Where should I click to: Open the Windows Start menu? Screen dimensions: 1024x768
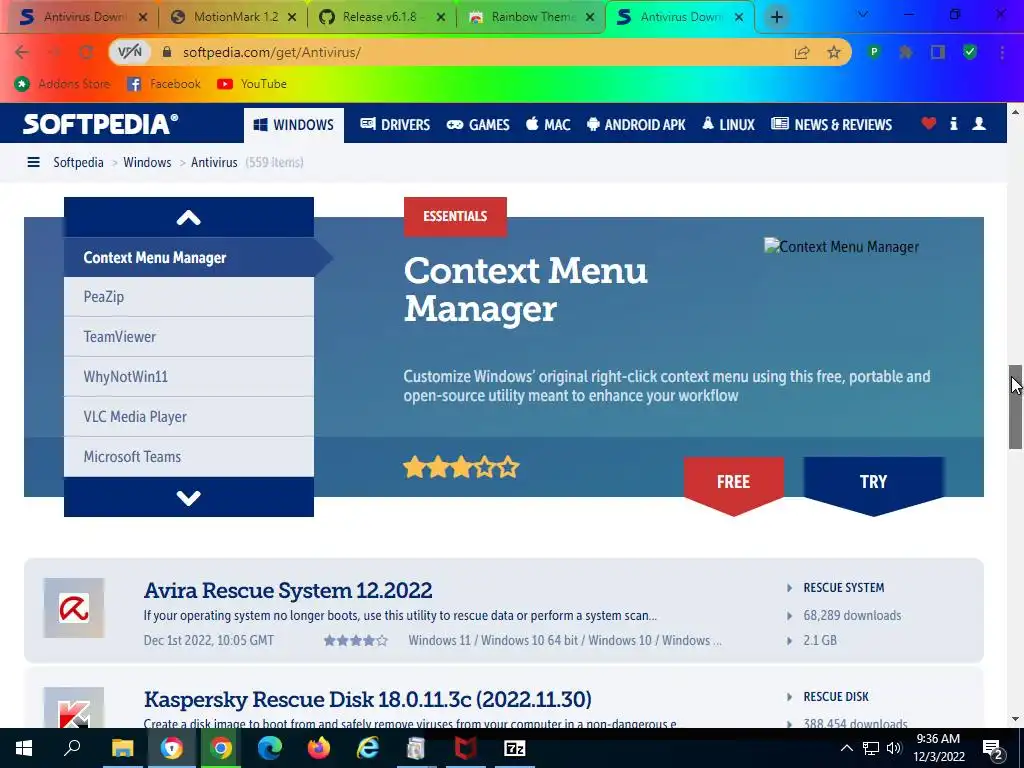24,748
